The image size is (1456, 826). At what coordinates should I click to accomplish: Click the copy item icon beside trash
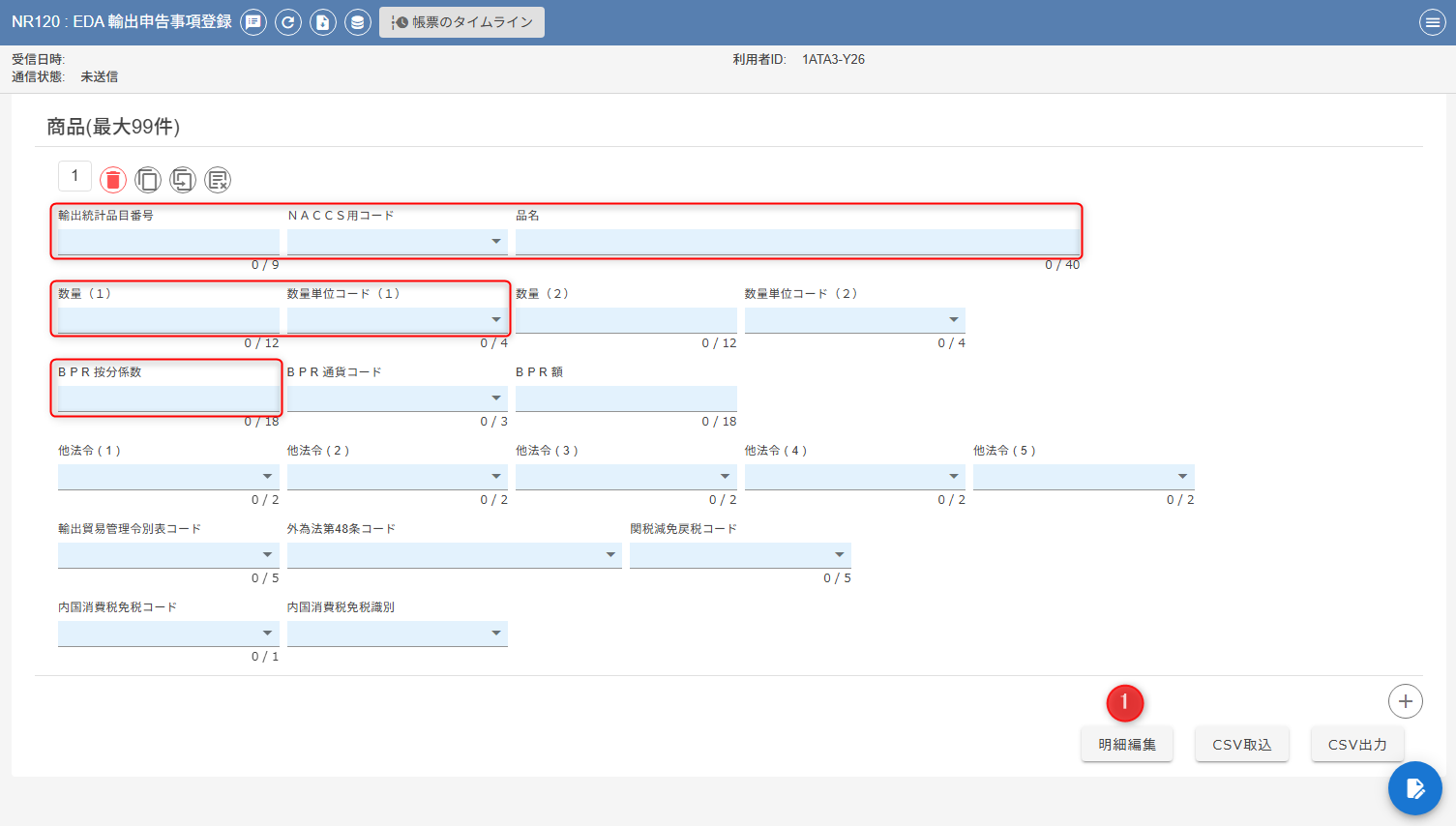click(148, 180)
